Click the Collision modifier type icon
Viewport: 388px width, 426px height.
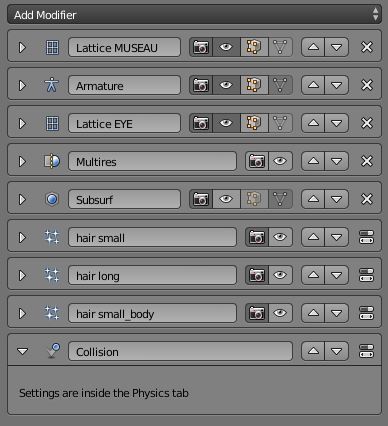click(x=53, y=351)
